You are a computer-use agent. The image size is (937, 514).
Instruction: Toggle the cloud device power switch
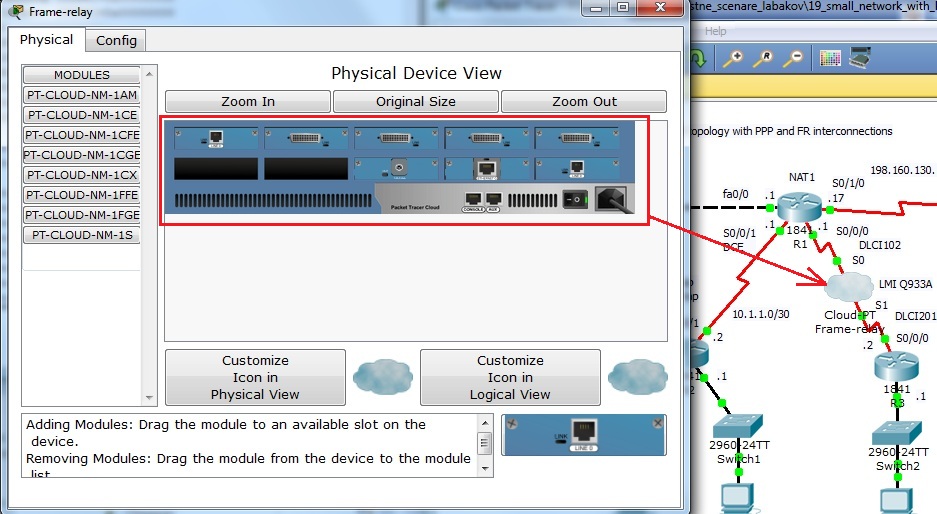[x=575, y=199]
